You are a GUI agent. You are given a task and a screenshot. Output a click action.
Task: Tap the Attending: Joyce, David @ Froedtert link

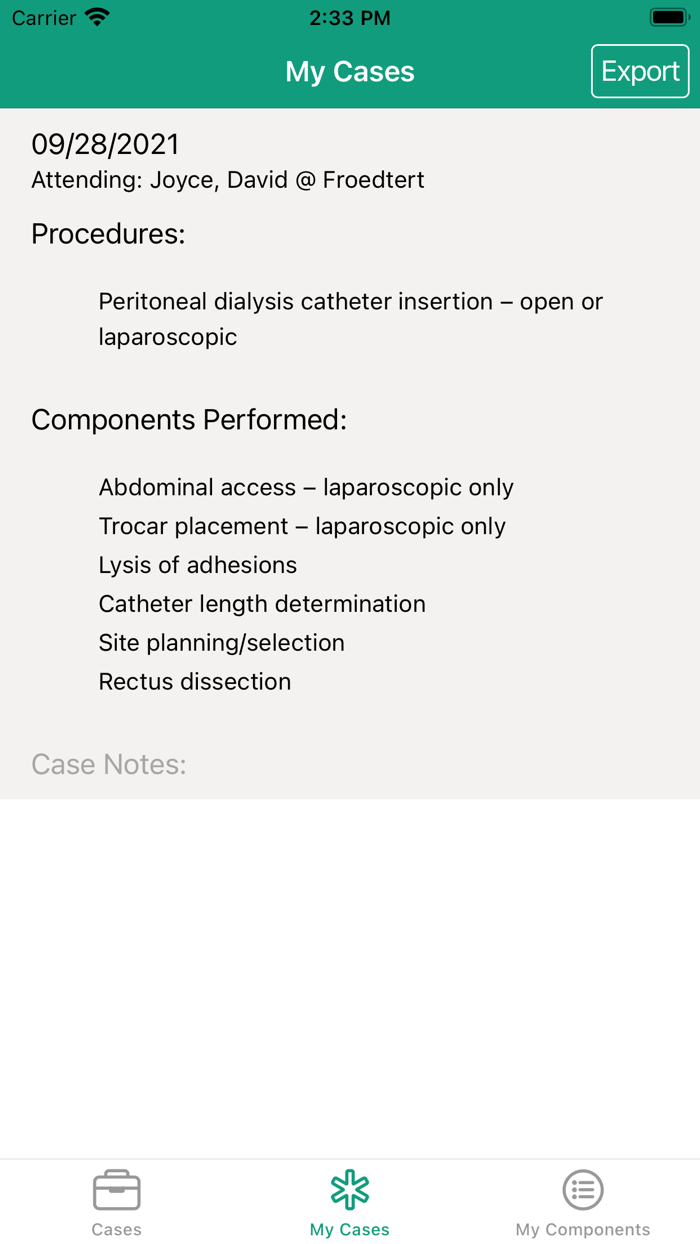point(227,180)
